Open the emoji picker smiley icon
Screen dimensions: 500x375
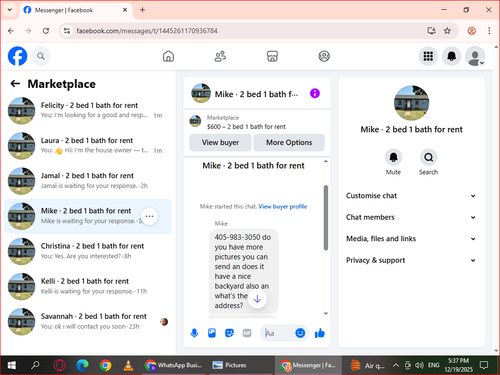pyautogui.click(x=300, y=333)
